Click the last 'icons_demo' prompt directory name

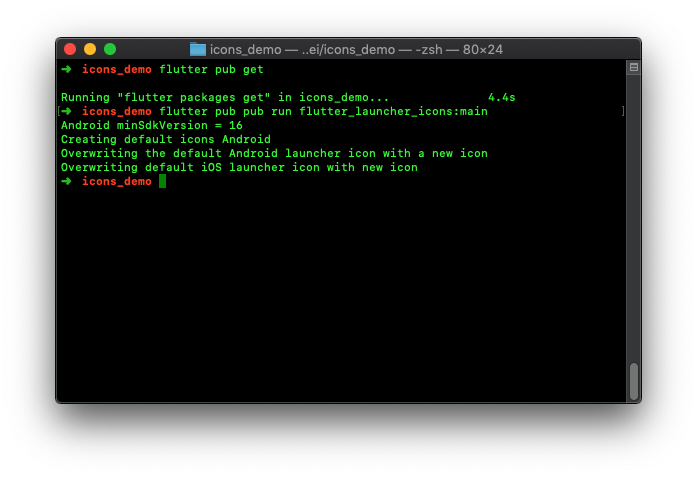tap(117, 181)
